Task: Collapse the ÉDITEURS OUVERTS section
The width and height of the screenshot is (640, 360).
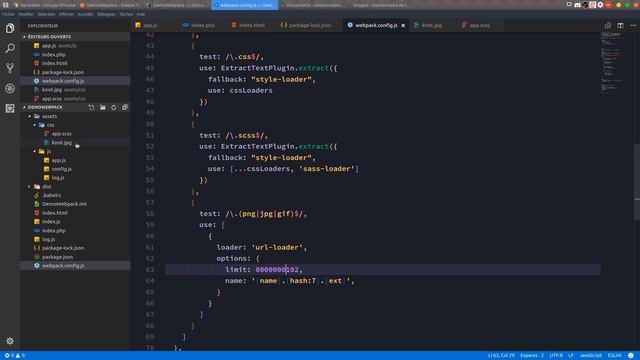Action: pyautogui.click(x=76, y=37)
